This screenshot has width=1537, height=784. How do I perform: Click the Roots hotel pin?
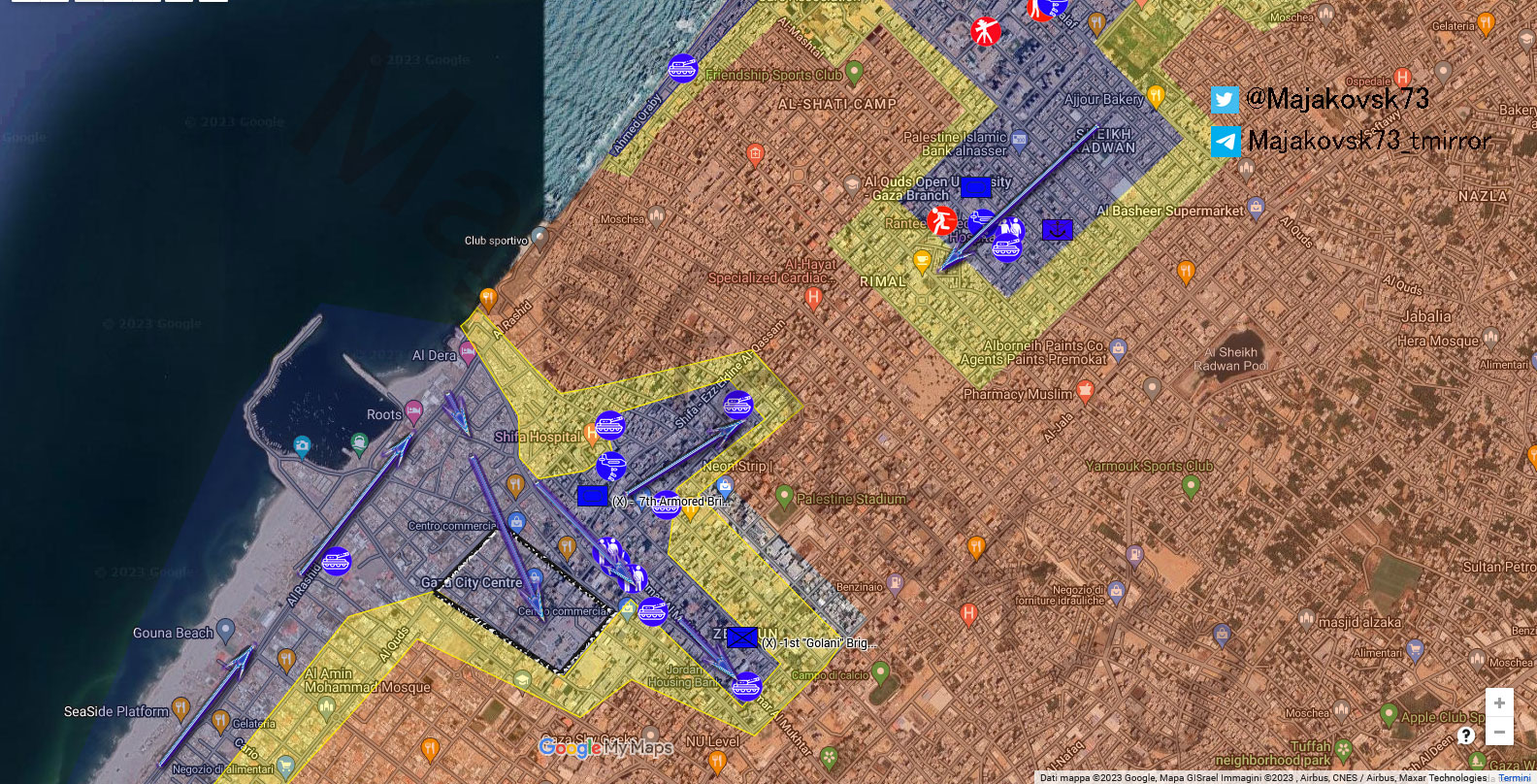point(413,411)
